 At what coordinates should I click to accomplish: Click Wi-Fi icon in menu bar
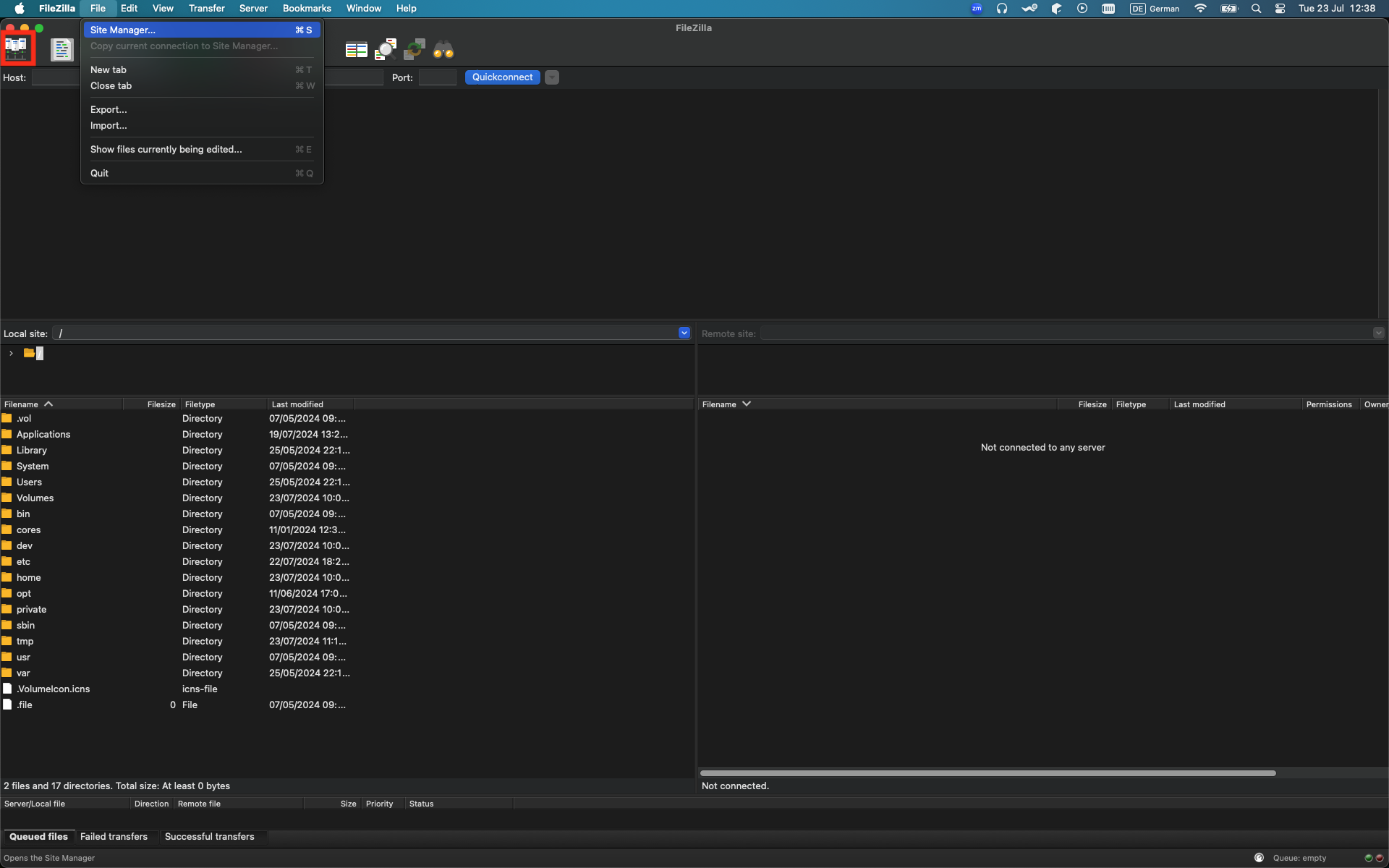point(1200,8)
